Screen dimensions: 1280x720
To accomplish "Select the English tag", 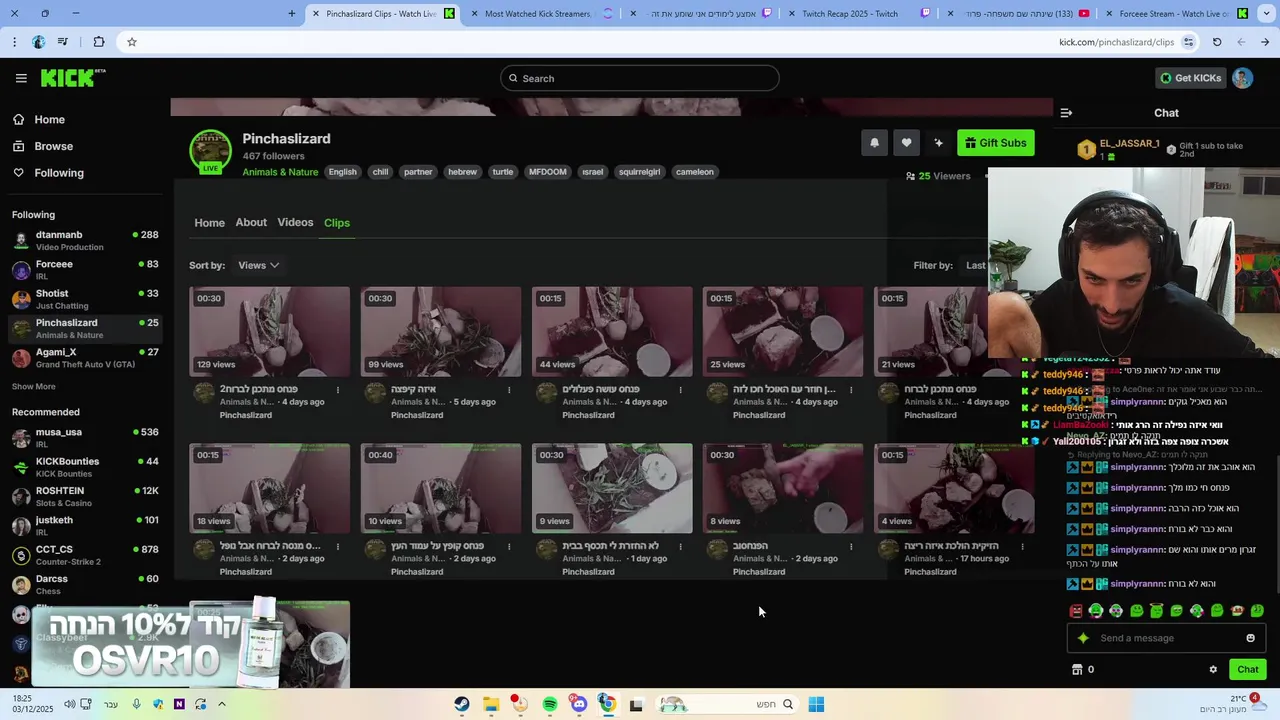I will click(x=342, y=172).
